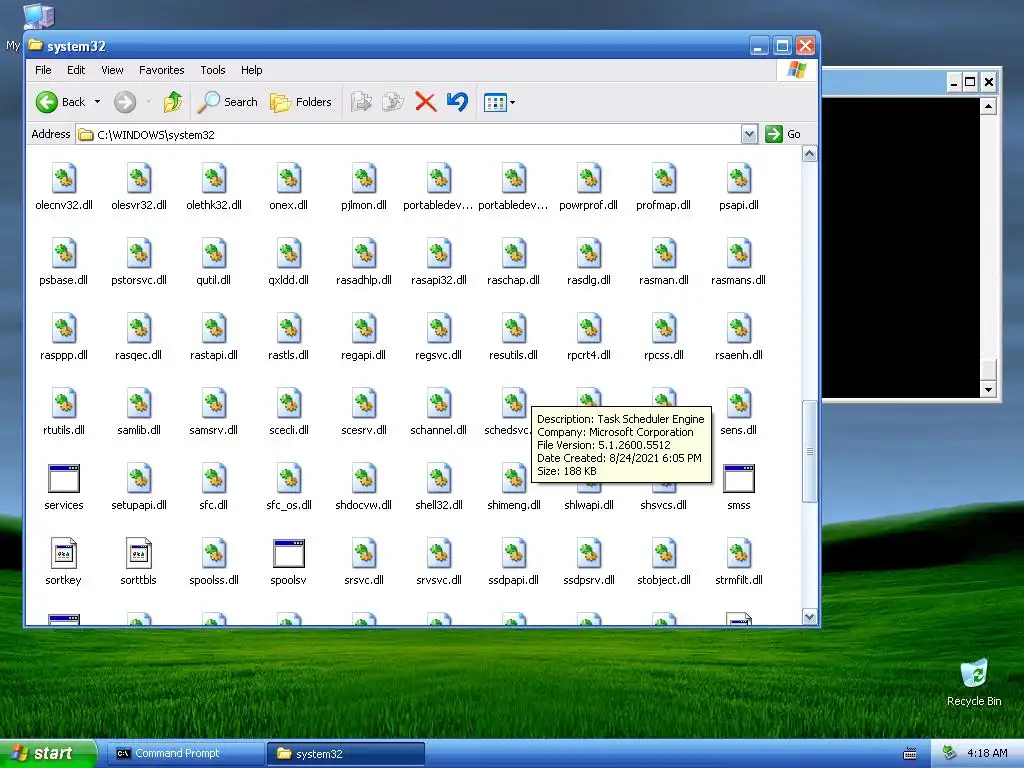Open the Favorites menu
This screenshot has width=1024, height=768.
[x=161, y=70]
